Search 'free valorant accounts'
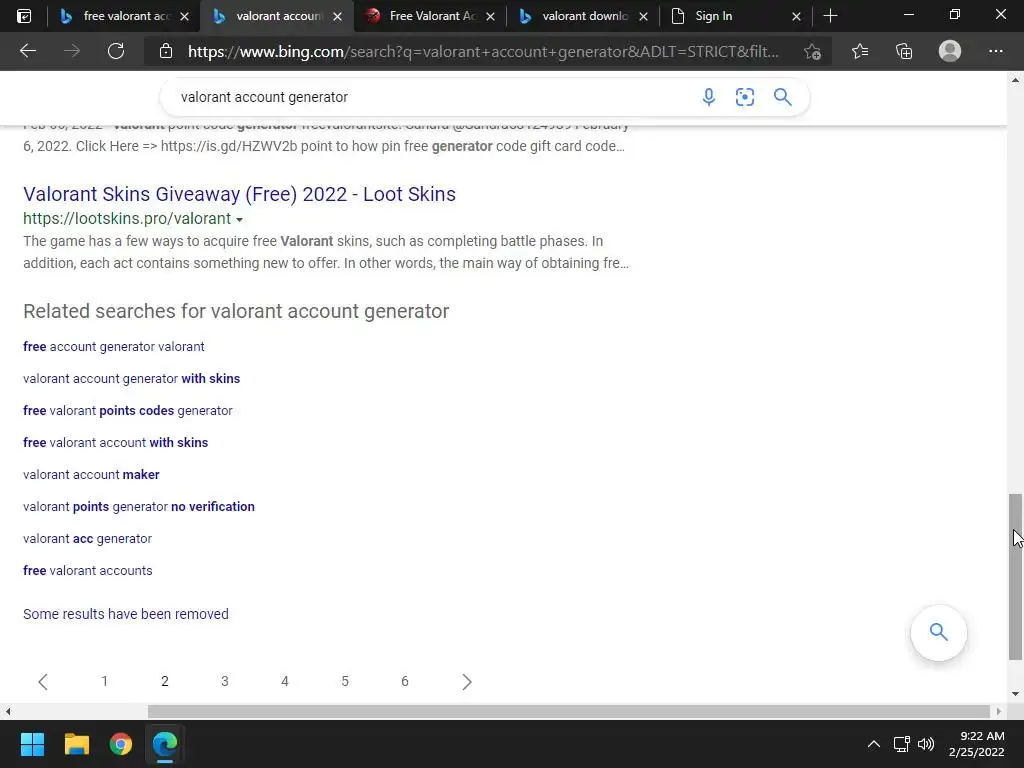 [88, 571]
